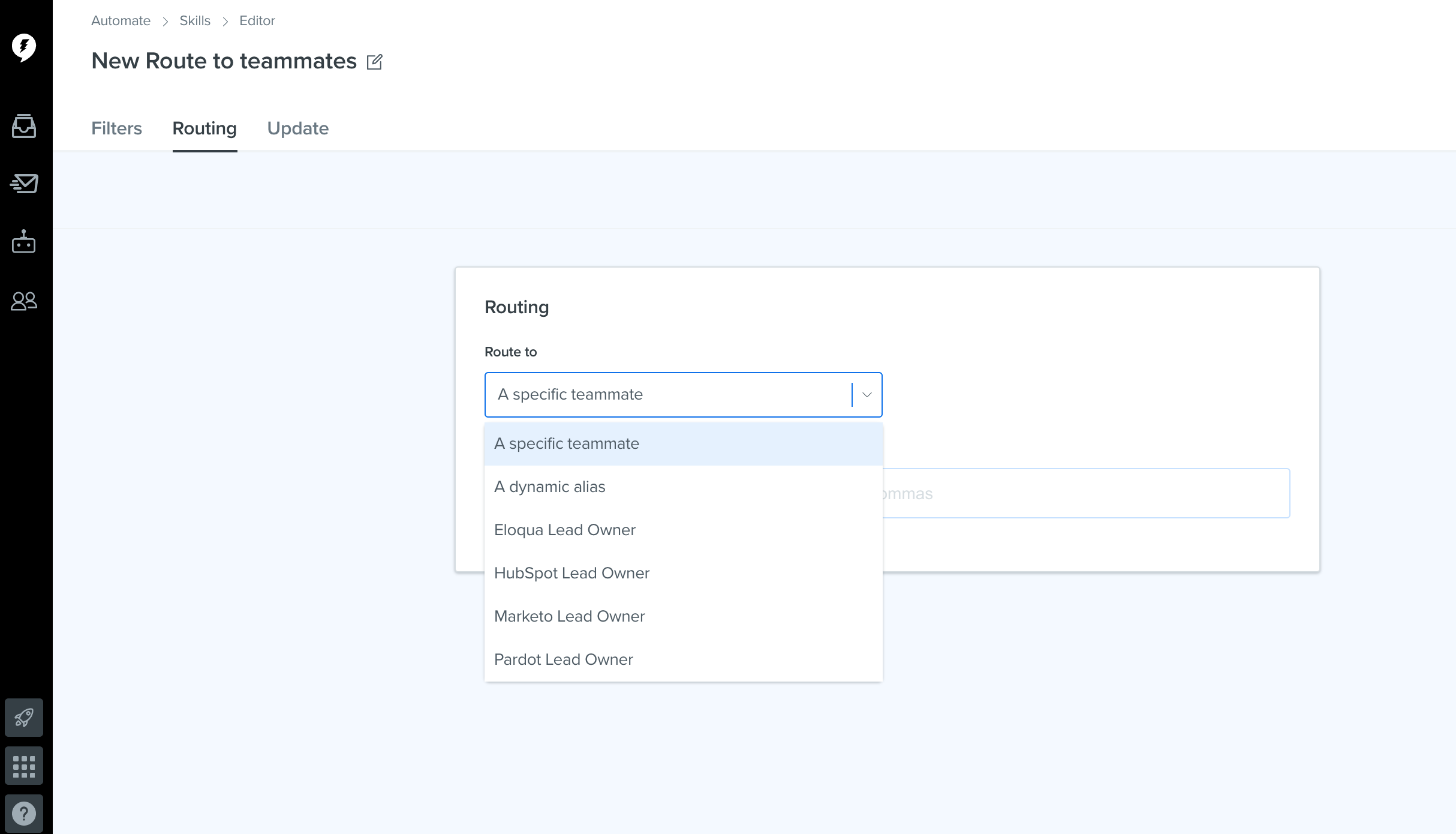The image size is (1456, 834).
Task: Choose 'A dynamic alias' option
Action: [x=683, y=487]
